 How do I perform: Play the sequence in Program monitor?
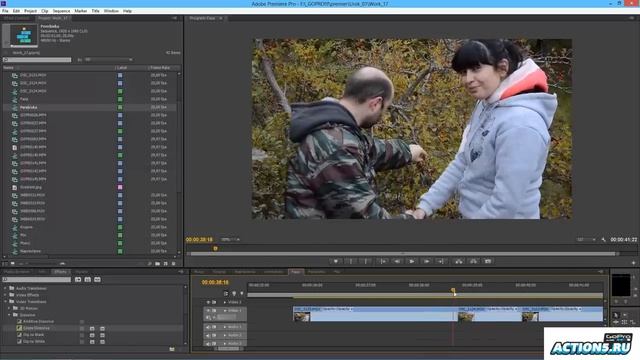(411, 262)
